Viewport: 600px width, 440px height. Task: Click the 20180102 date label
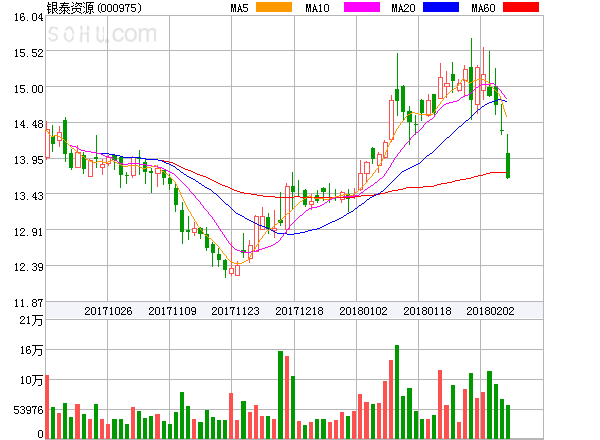[x=363, y=311]
